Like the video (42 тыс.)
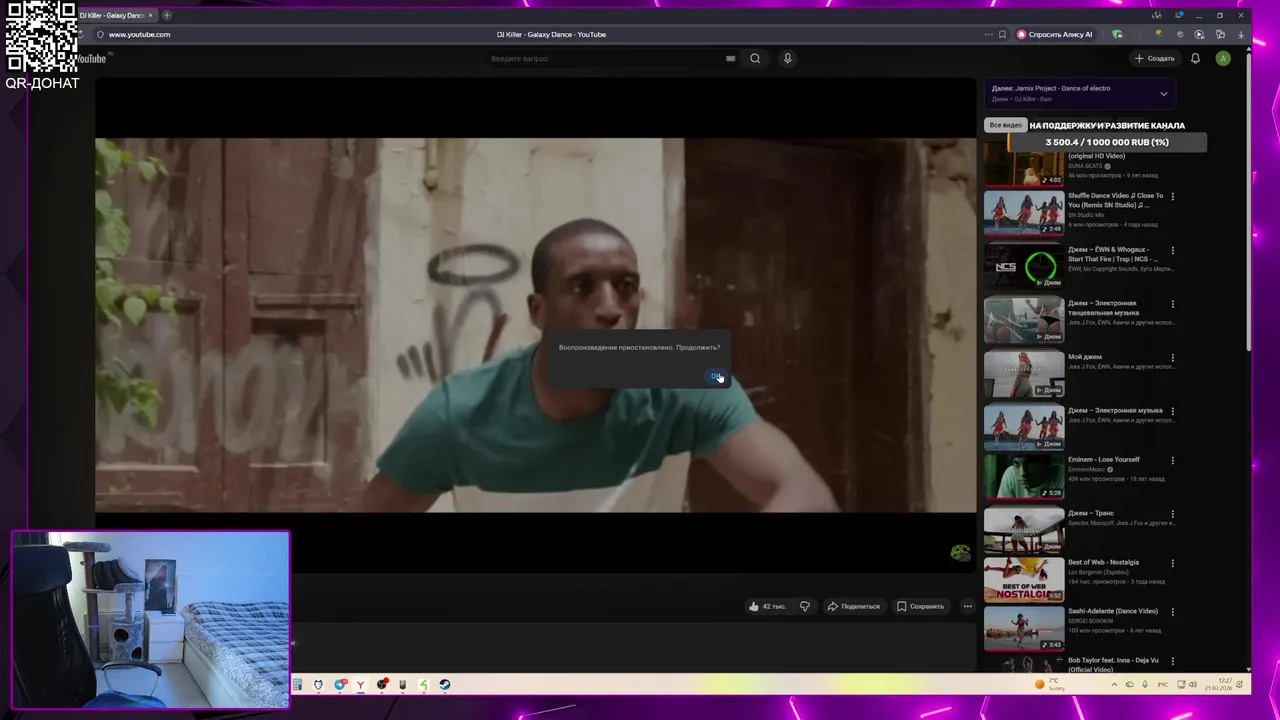This screenshot has width=1280, height=720. coord(767,606)
